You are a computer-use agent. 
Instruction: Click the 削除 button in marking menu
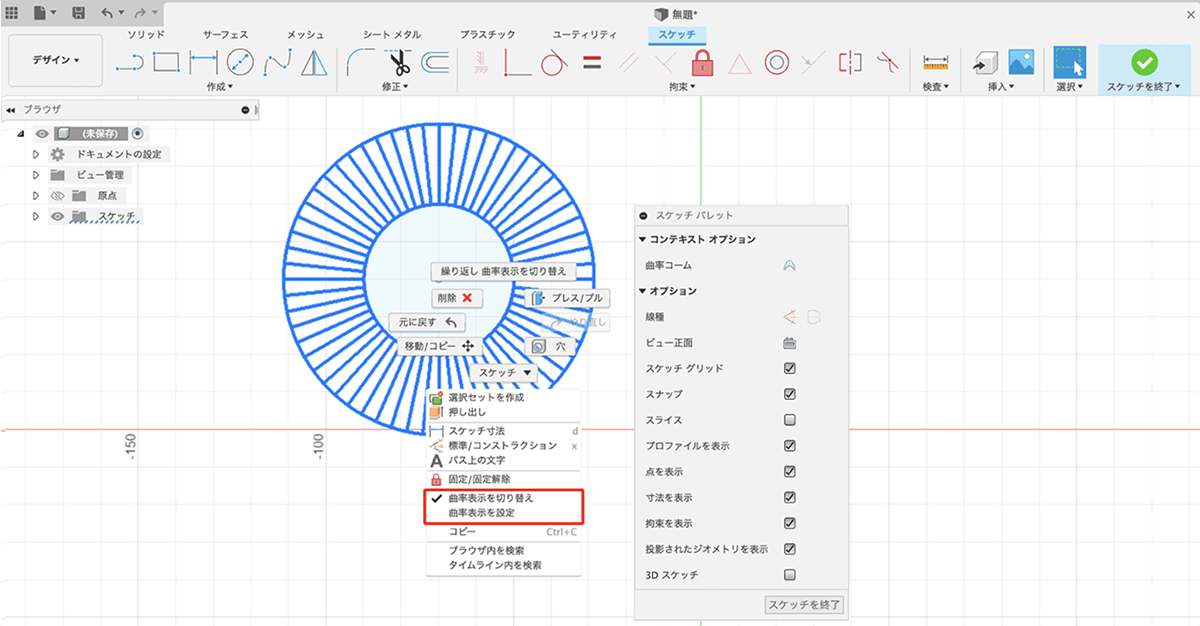[457, 298]
